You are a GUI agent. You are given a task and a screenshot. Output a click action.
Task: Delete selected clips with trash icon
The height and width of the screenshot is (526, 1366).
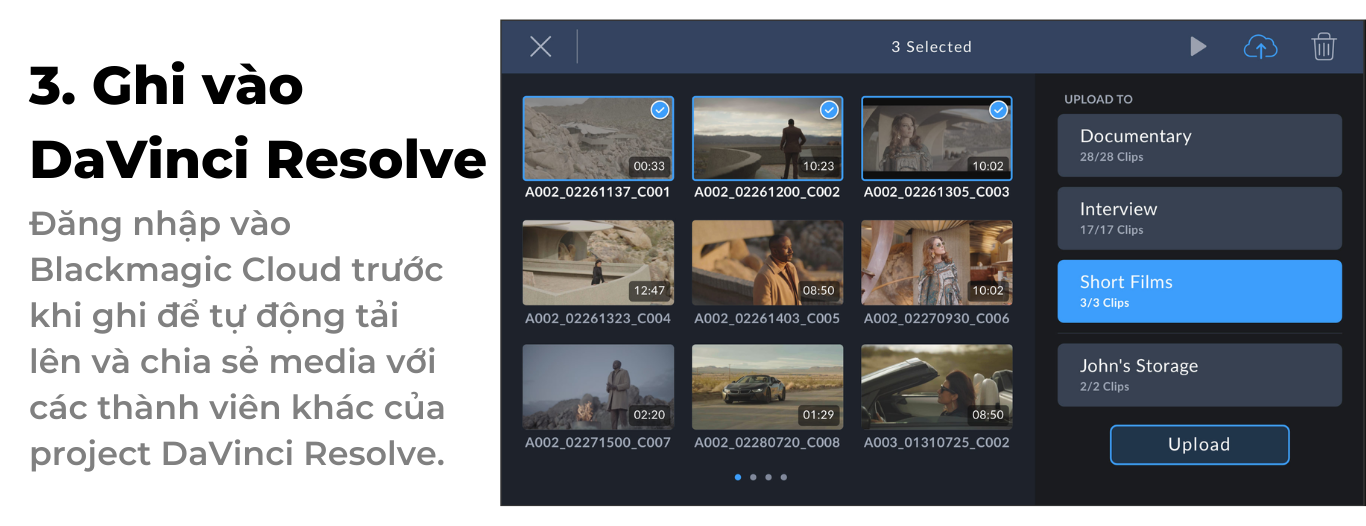click(1324, 46)
